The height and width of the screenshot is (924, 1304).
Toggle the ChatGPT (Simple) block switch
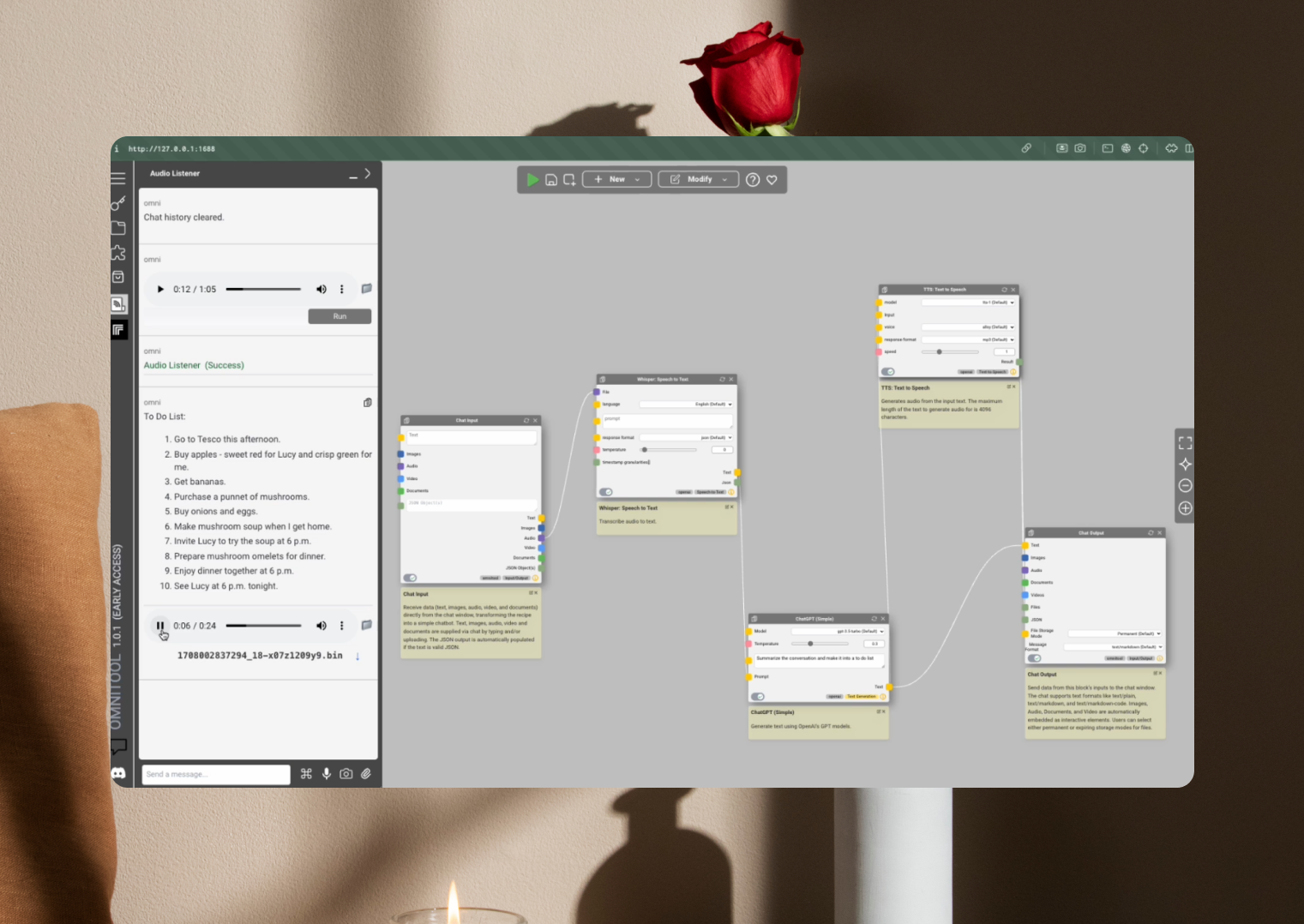coord(758,697)
